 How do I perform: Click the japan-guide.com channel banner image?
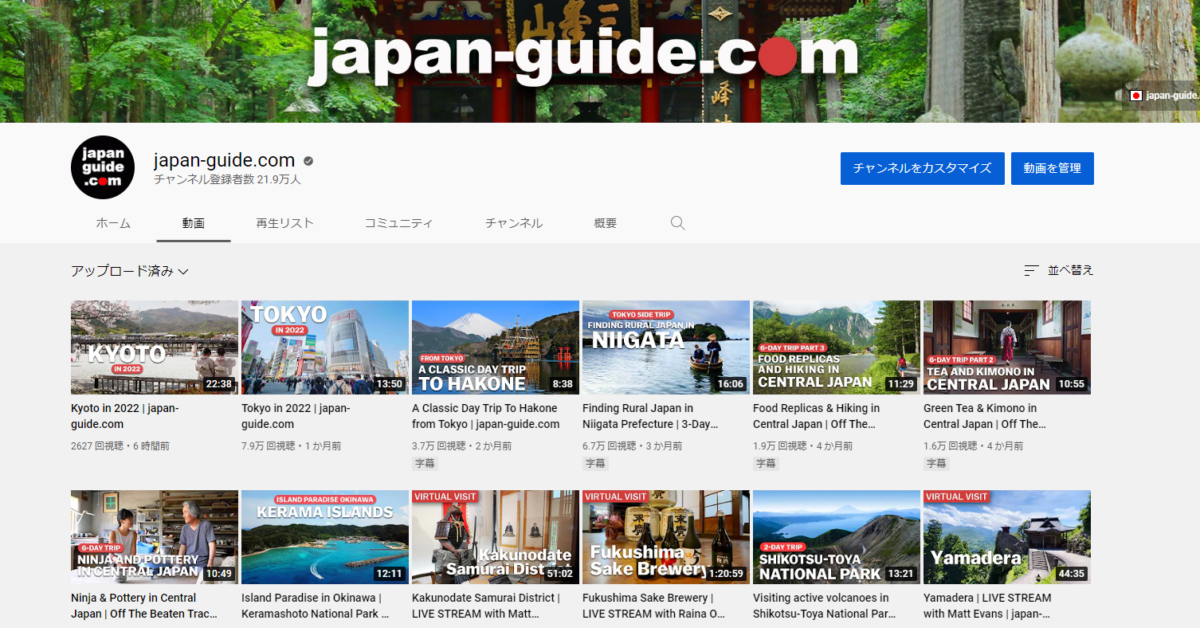coord(600,61)
